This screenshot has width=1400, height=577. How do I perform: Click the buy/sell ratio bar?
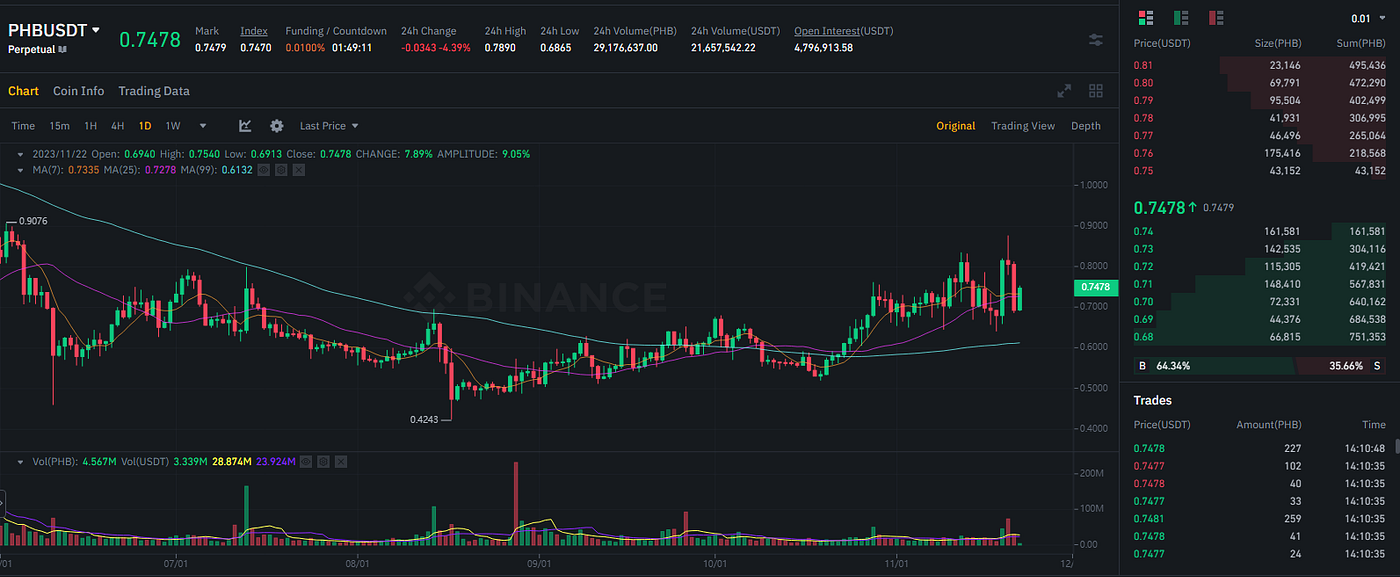[x=1262, y=366]
